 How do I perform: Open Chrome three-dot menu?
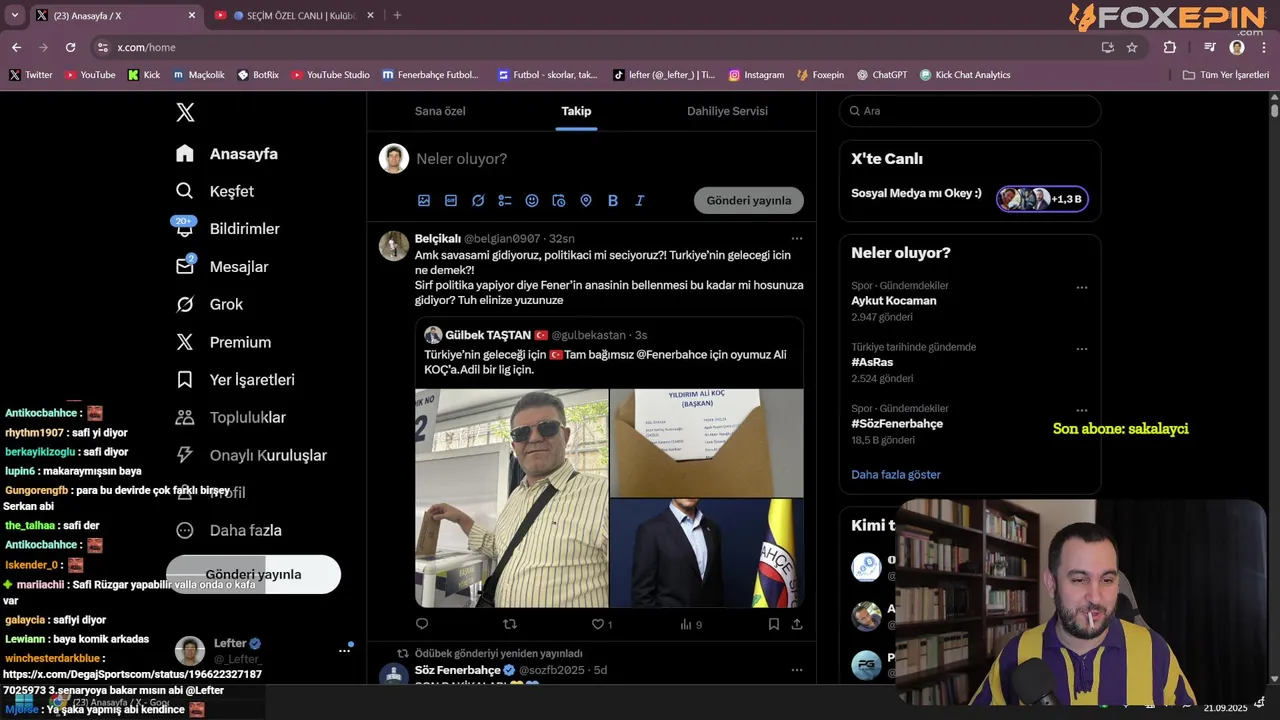[1264, 47]
